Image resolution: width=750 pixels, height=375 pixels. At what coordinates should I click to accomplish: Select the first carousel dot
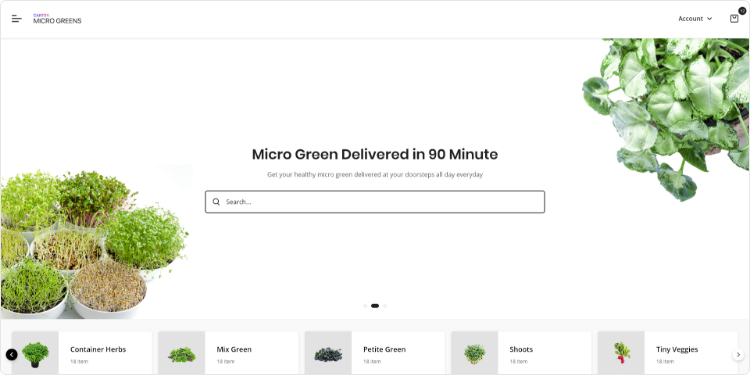[x=365, y=306]
